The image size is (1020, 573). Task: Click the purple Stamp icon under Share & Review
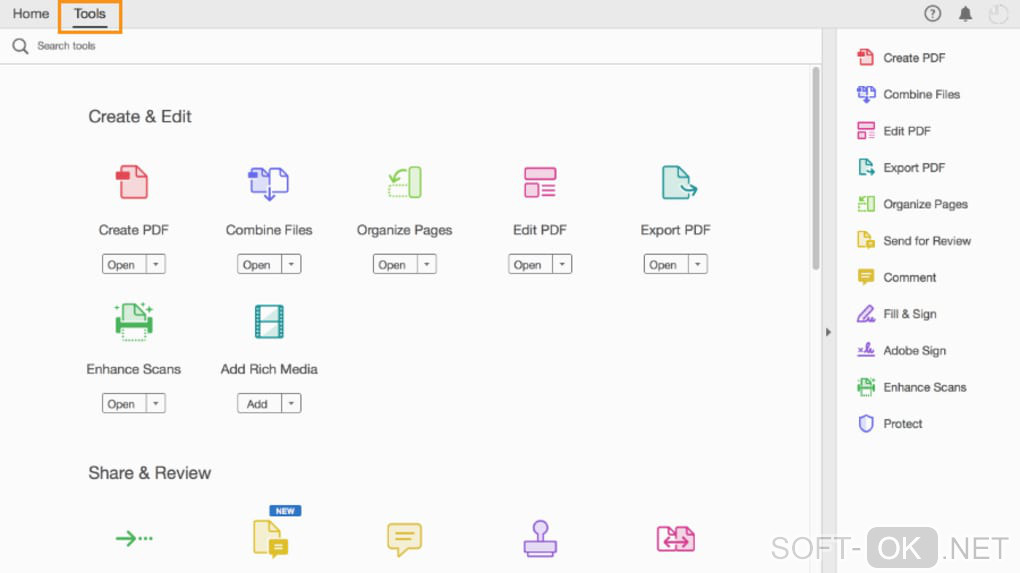(540, 539)
